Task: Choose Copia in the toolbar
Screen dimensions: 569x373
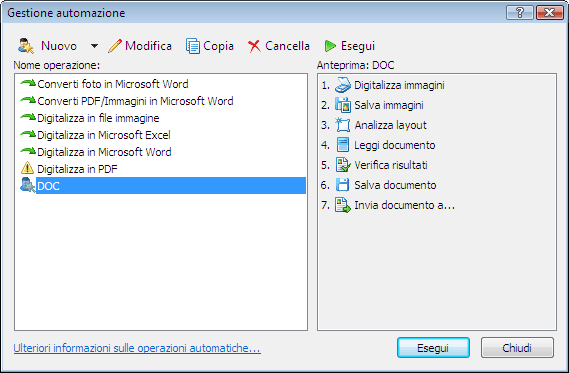Action: tap(218, 46)
